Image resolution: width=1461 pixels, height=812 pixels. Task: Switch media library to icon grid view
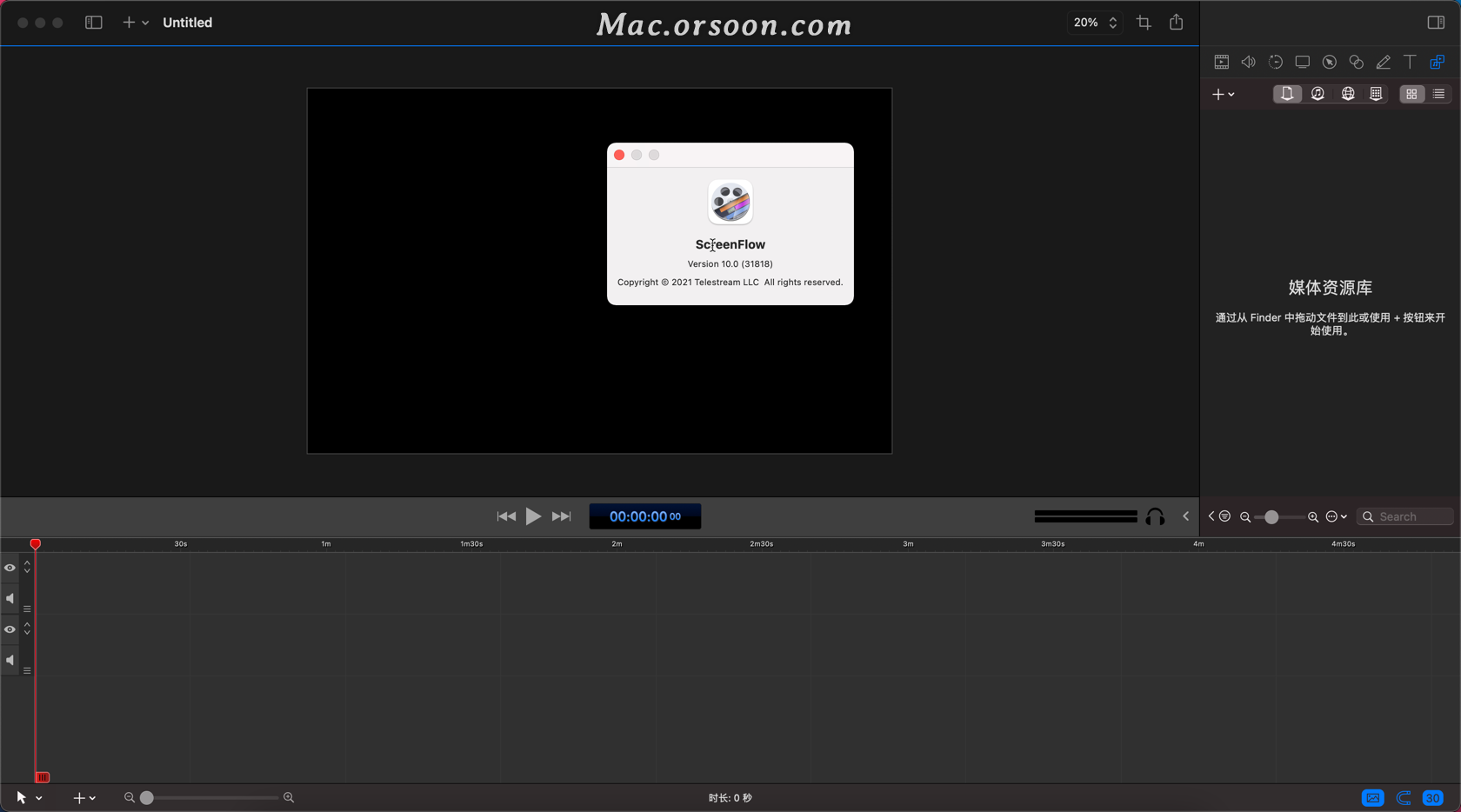pos(1412,94)
